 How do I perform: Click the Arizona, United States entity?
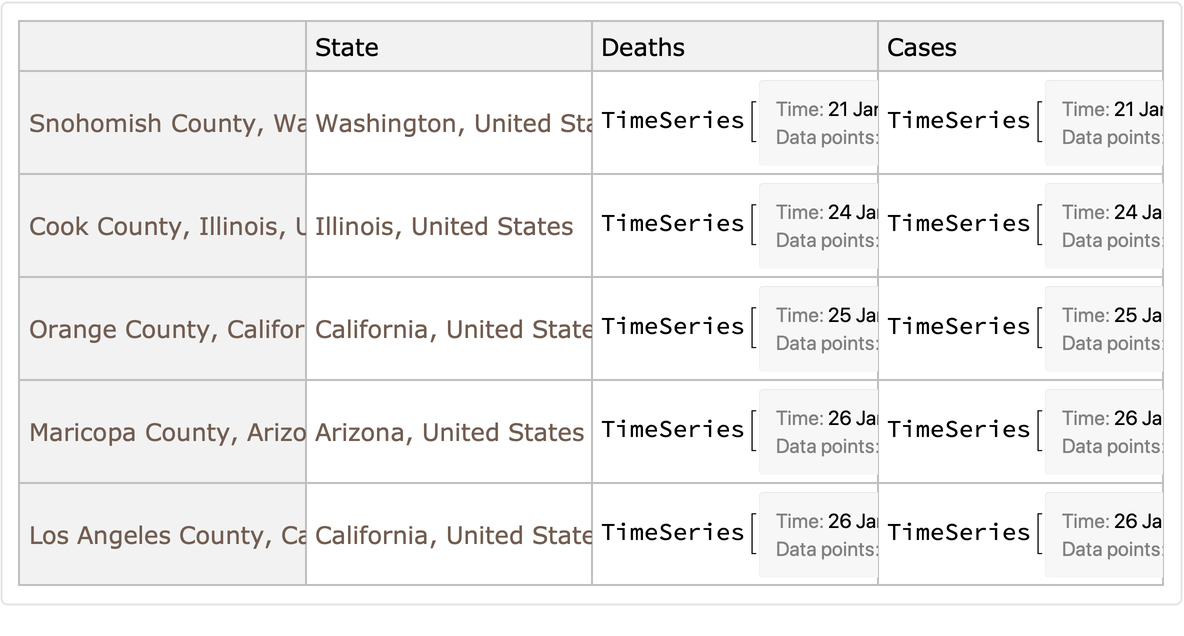point(449,432)
